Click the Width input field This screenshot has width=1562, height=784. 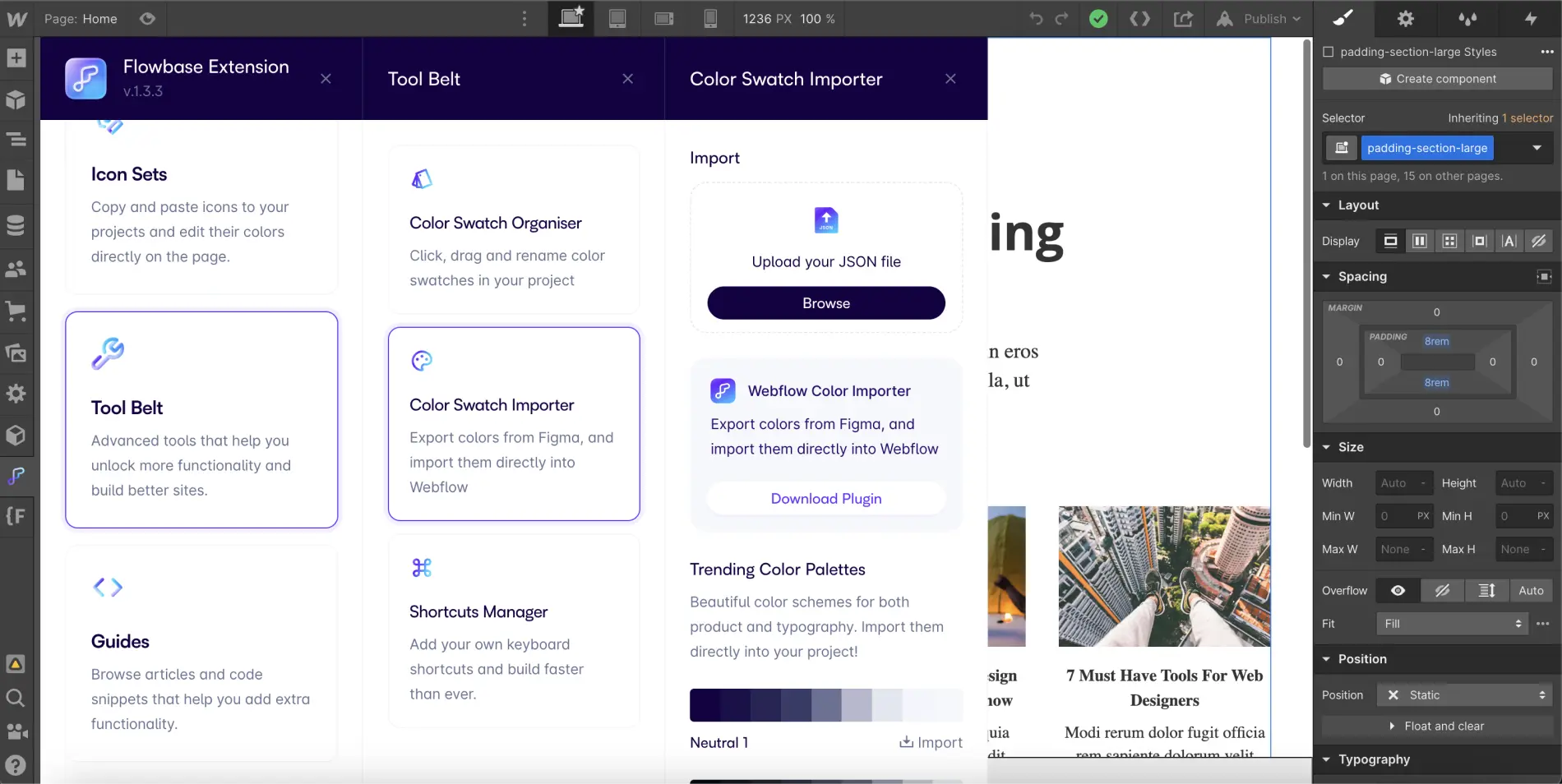coord(1404,483)
